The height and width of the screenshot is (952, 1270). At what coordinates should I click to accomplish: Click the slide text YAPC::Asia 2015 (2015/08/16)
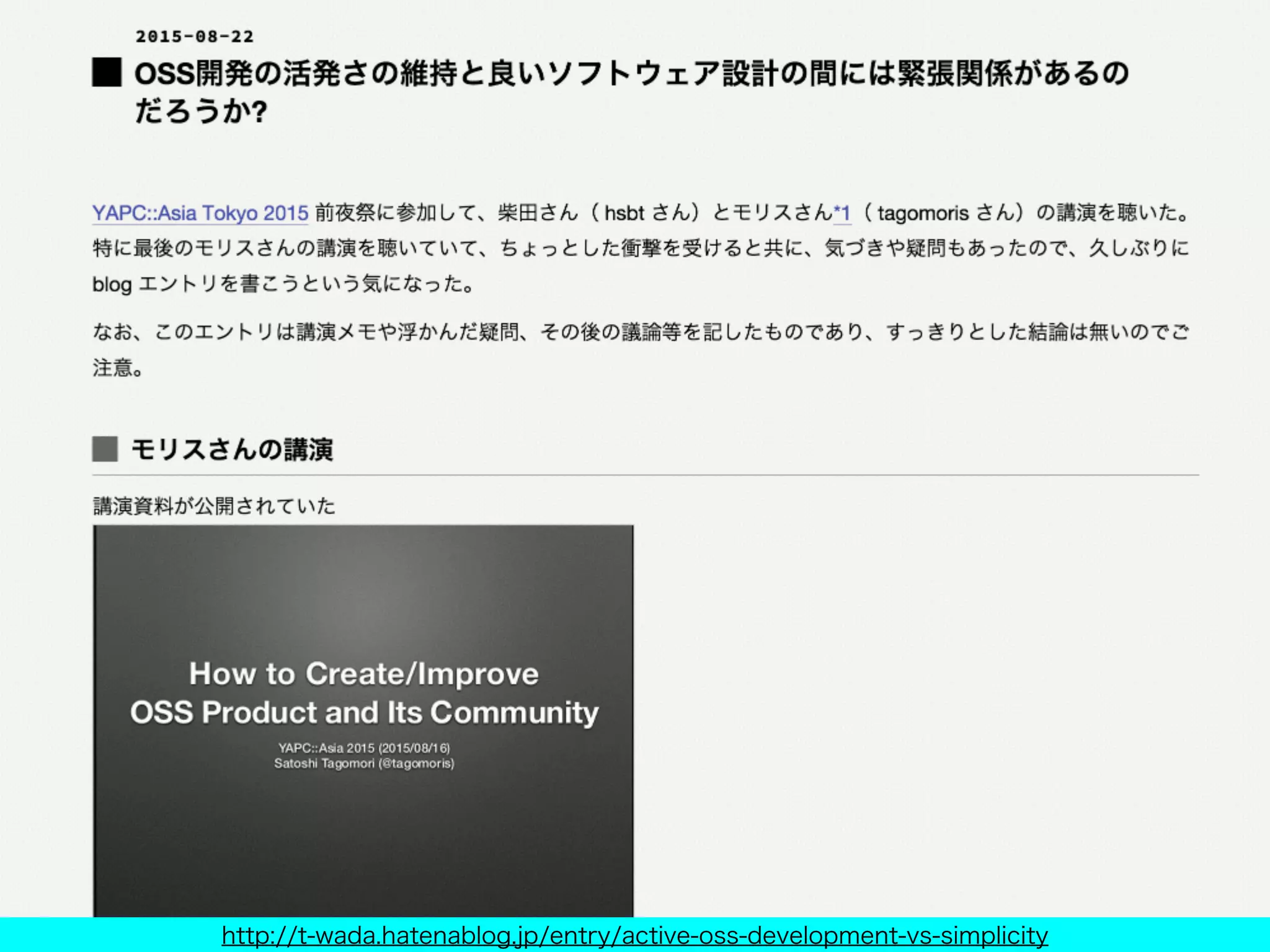(364, 748)
